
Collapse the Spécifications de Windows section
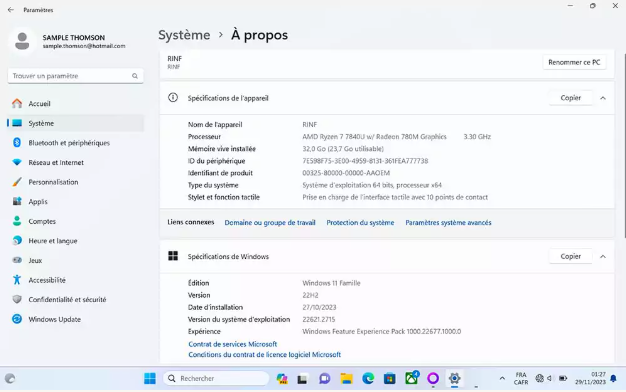click(x=603, y=257)
